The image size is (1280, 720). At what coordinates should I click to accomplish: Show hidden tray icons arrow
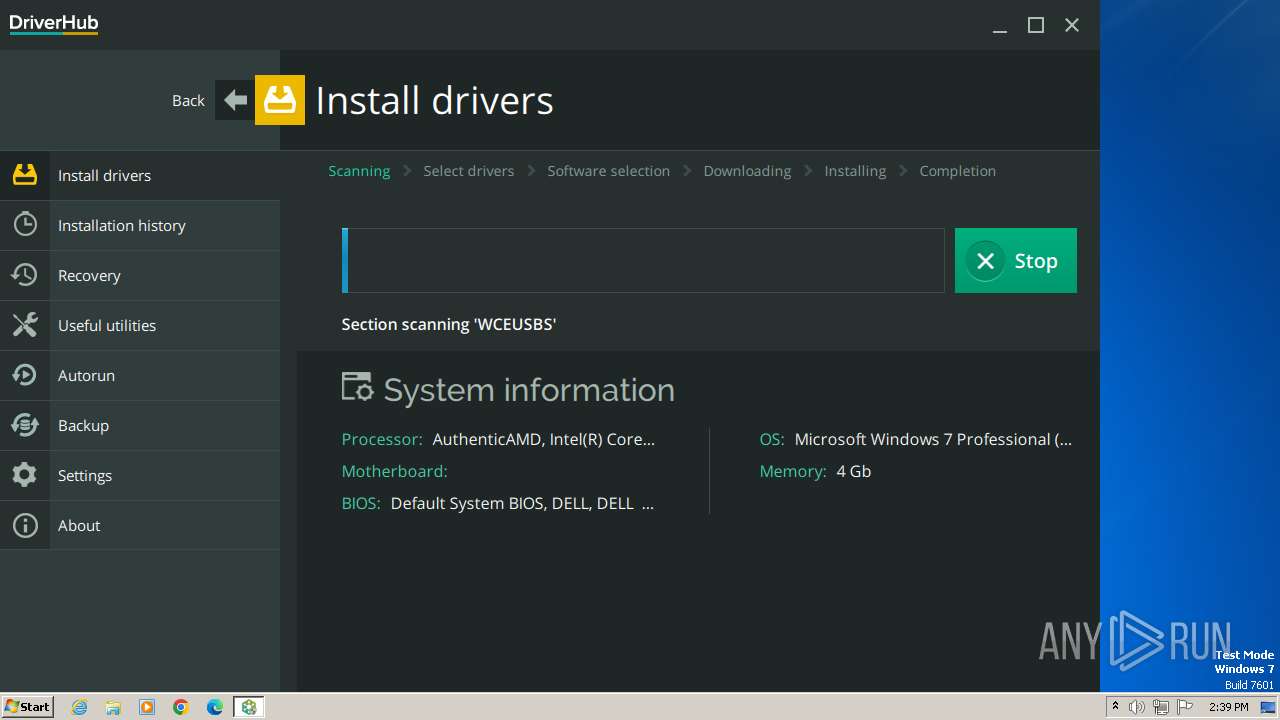click(x=1115, y=707)
